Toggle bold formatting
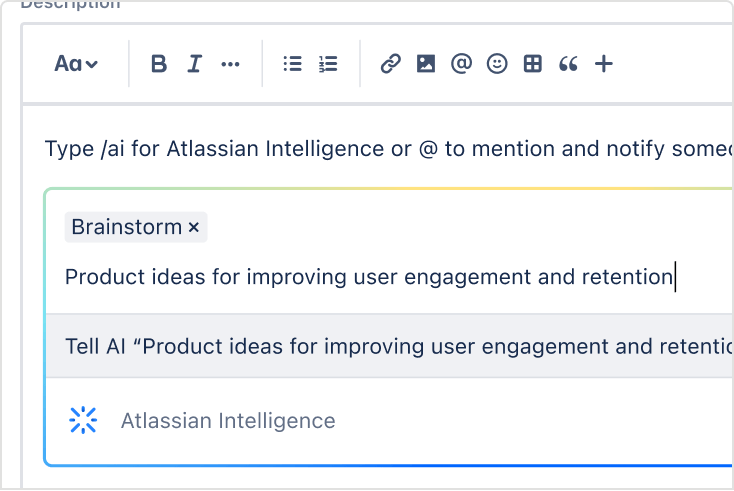The height and width of the screenshot is (491, 734). 159,64
